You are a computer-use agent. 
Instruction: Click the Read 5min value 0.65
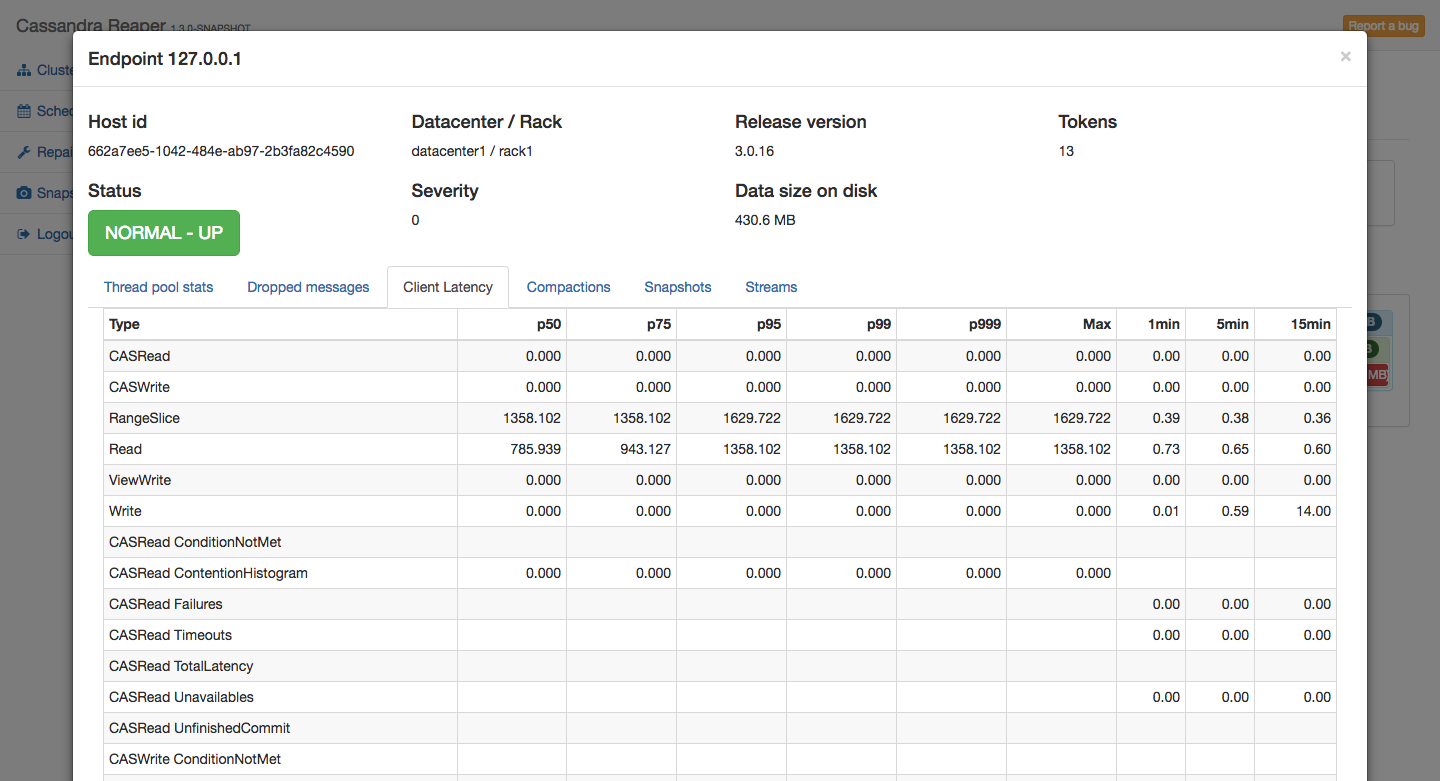(1235, 449)
